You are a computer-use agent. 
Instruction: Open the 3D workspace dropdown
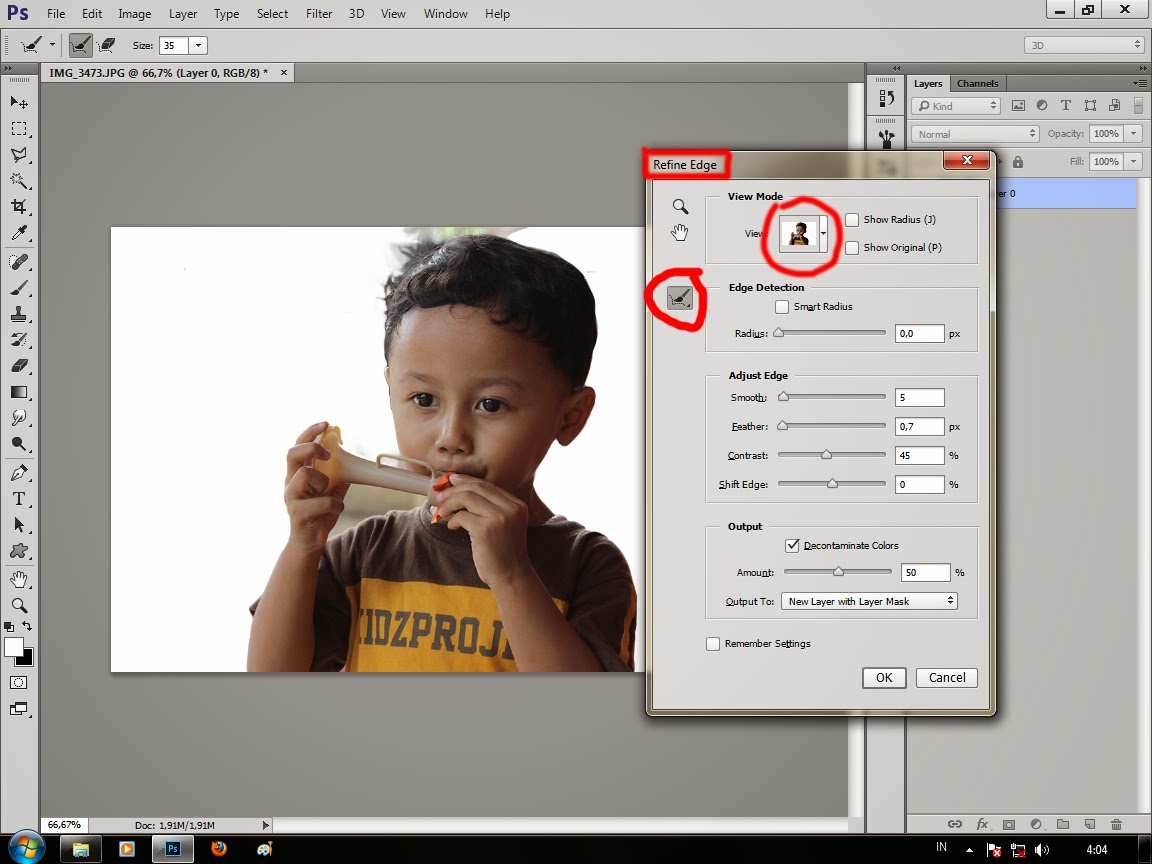coord(1084,46)
